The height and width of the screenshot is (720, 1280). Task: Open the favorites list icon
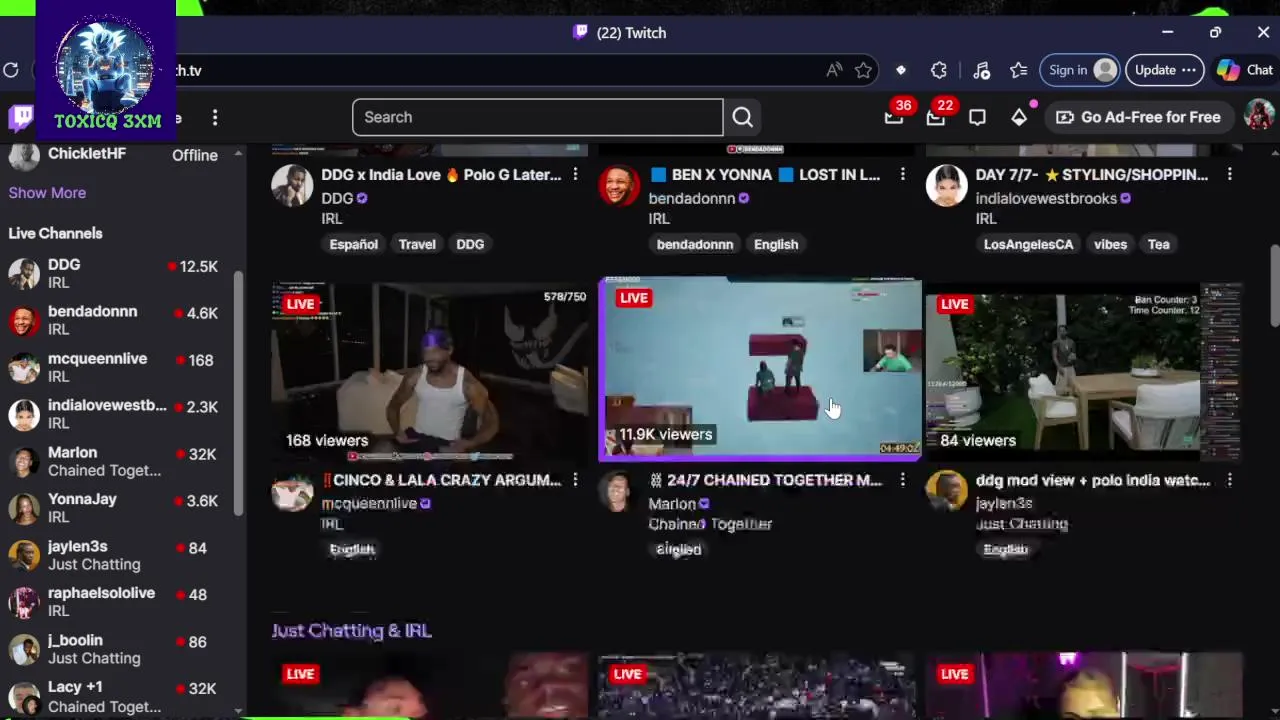1019,70
